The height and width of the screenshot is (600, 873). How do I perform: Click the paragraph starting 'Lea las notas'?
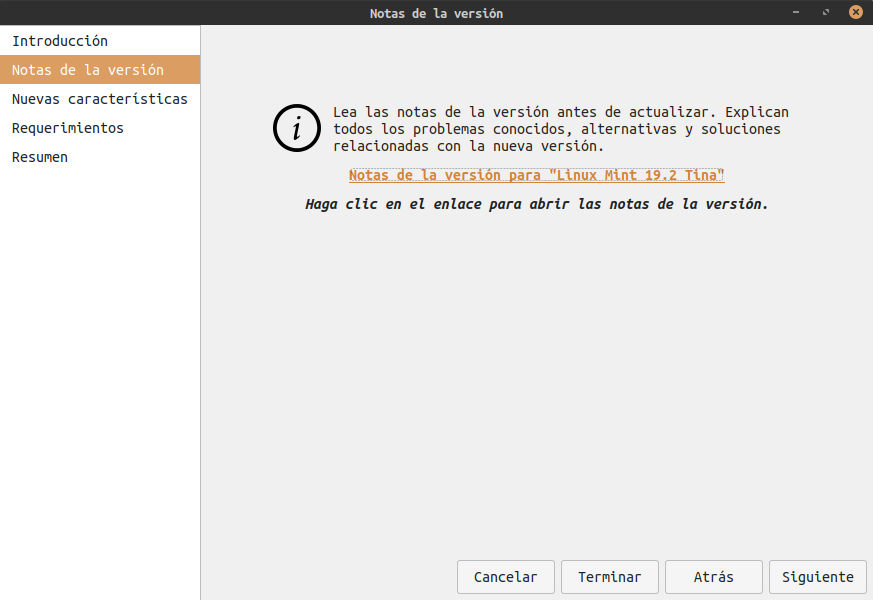[x=561, y=129]
